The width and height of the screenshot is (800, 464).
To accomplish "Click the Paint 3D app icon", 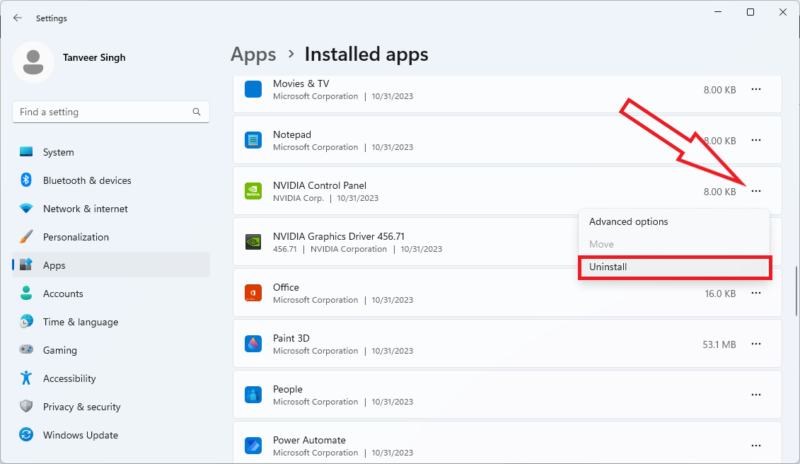I will tap(253, 344).
